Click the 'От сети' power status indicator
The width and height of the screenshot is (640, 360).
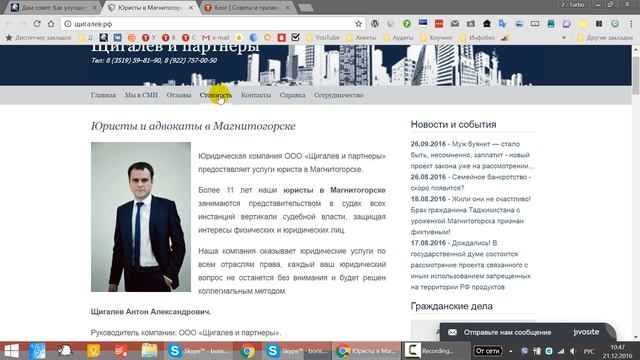[x=487, y=351]
